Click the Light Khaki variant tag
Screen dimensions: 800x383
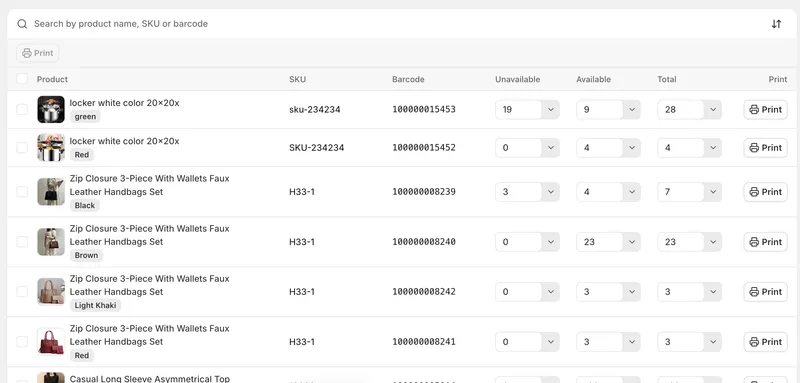point(95,305)
